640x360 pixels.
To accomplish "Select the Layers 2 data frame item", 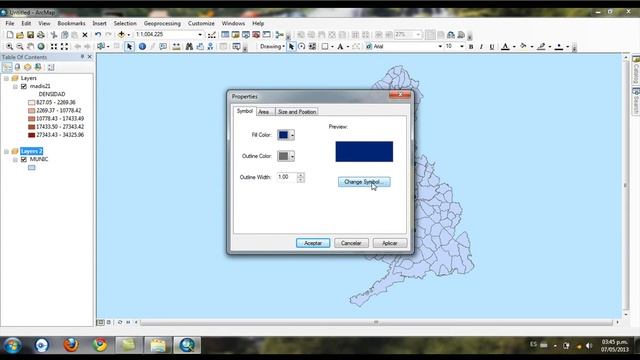I will [31, 151].
